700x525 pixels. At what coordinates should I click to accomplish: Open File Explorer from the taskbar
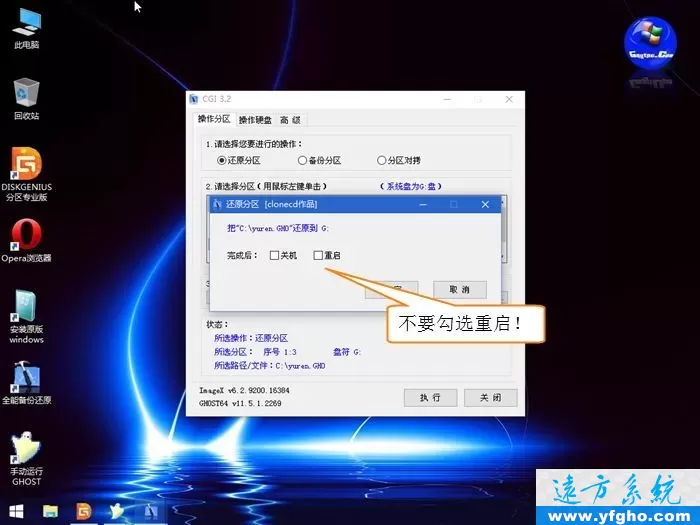50,512
